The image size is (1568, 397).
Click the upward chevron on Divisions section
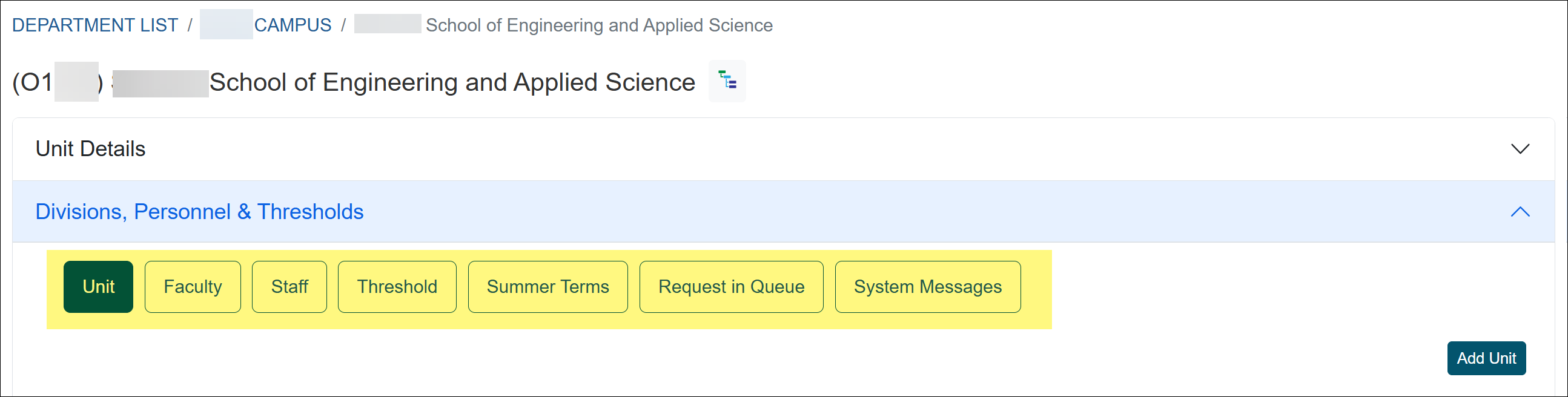click(1521, 212)
